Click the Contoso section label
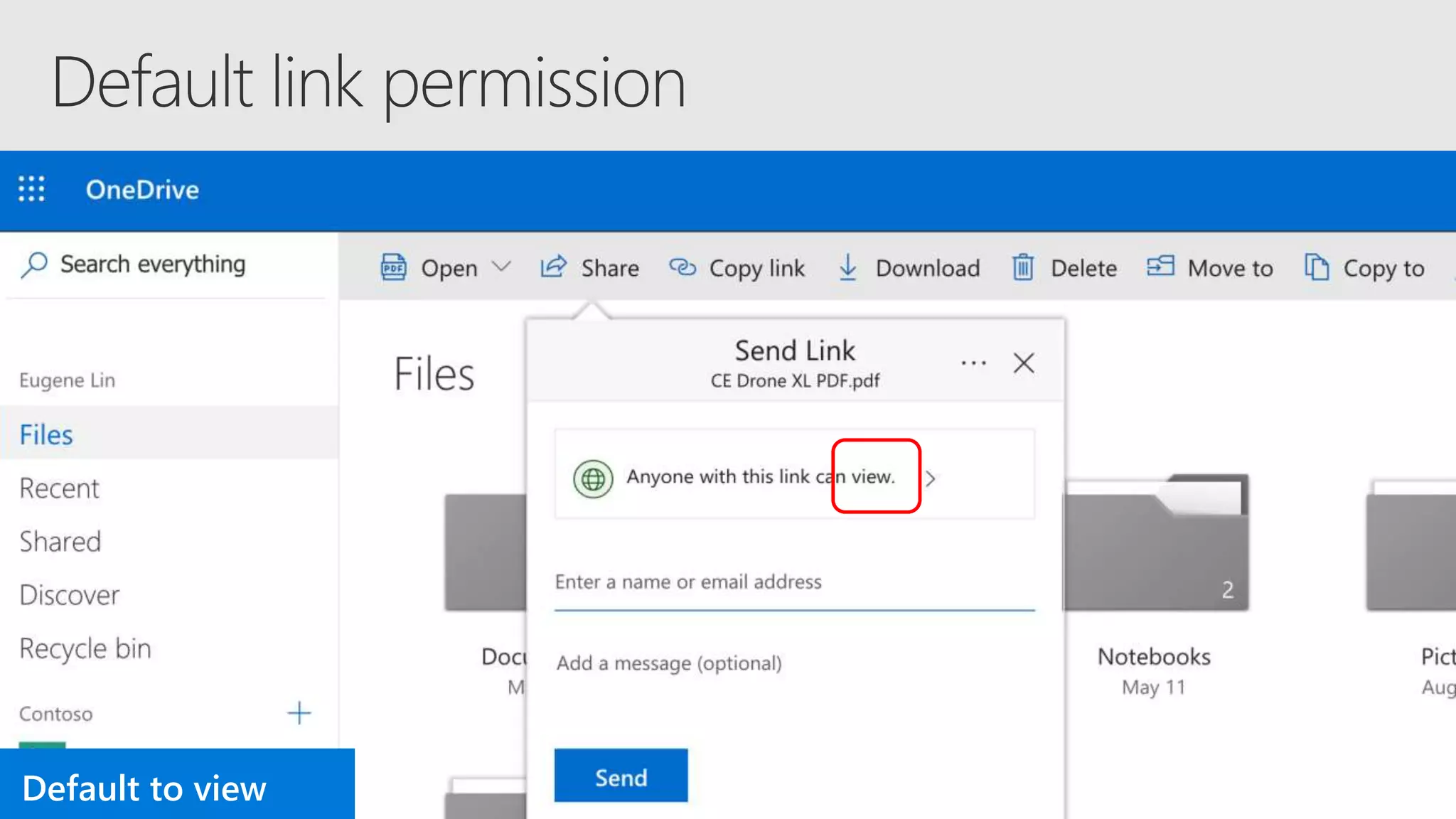 (x=55, y=714)
